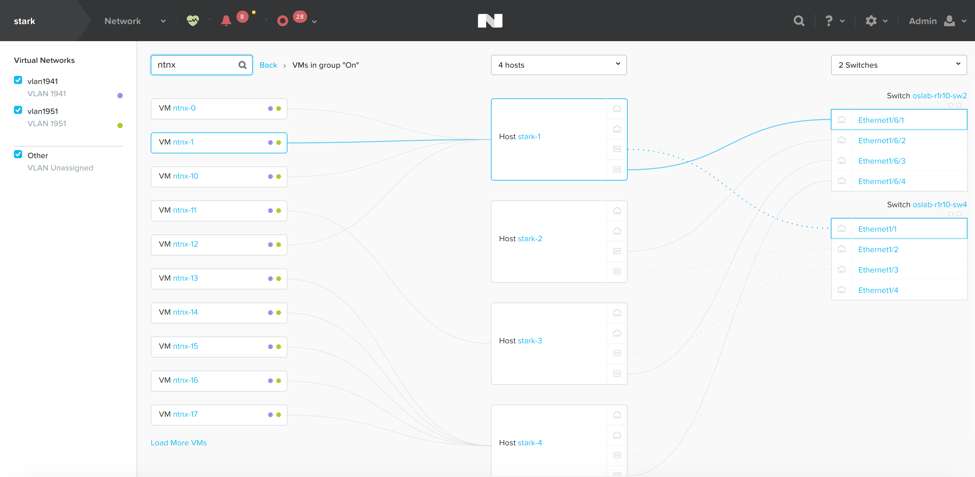This screenshot has width=975, height=477.
Task: Select first NIC icon on host stark-4
Action: point(617,415)
